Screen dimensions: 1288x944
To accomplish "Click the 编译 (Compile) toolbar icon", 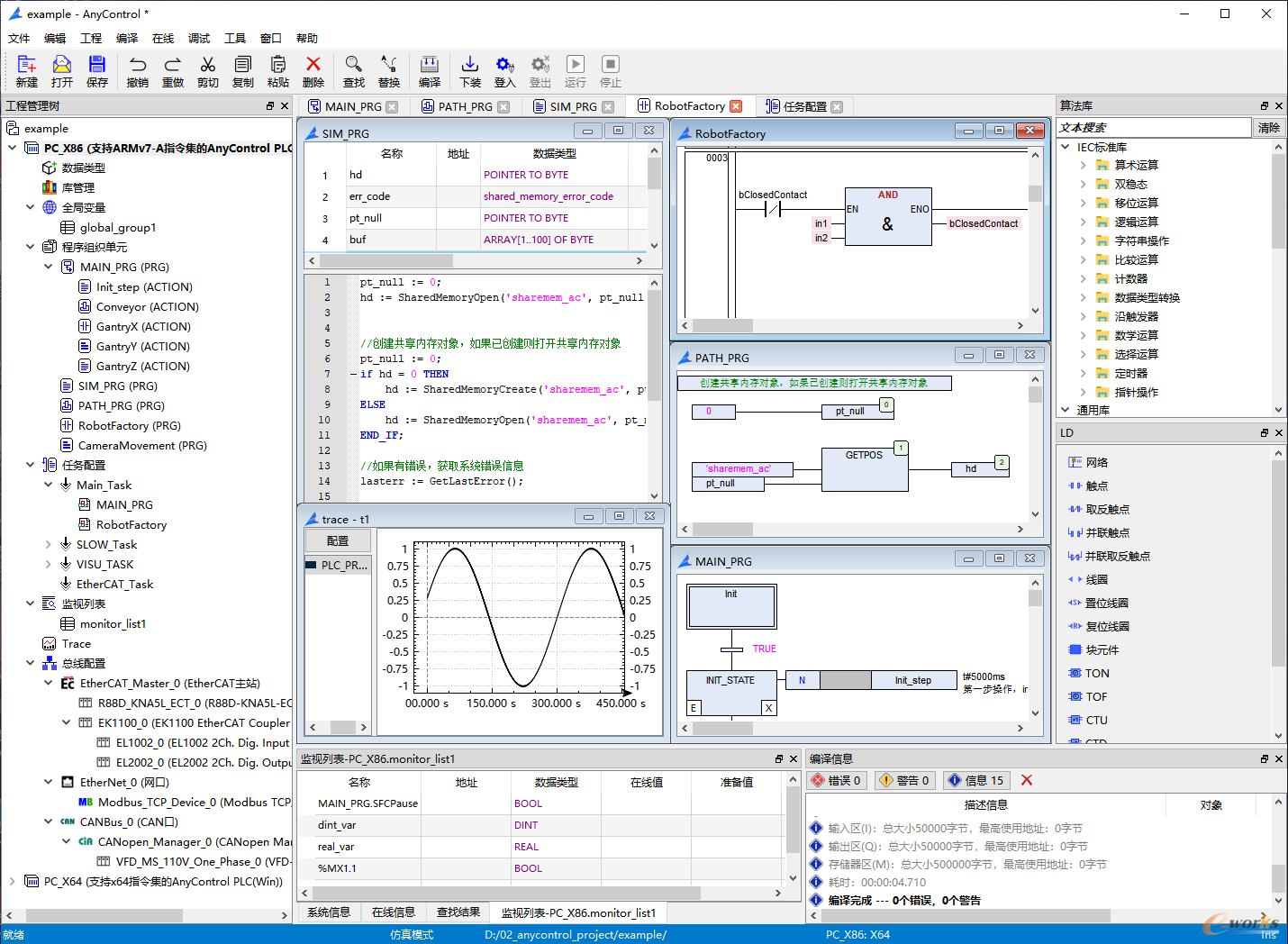I will coord(430,65).
